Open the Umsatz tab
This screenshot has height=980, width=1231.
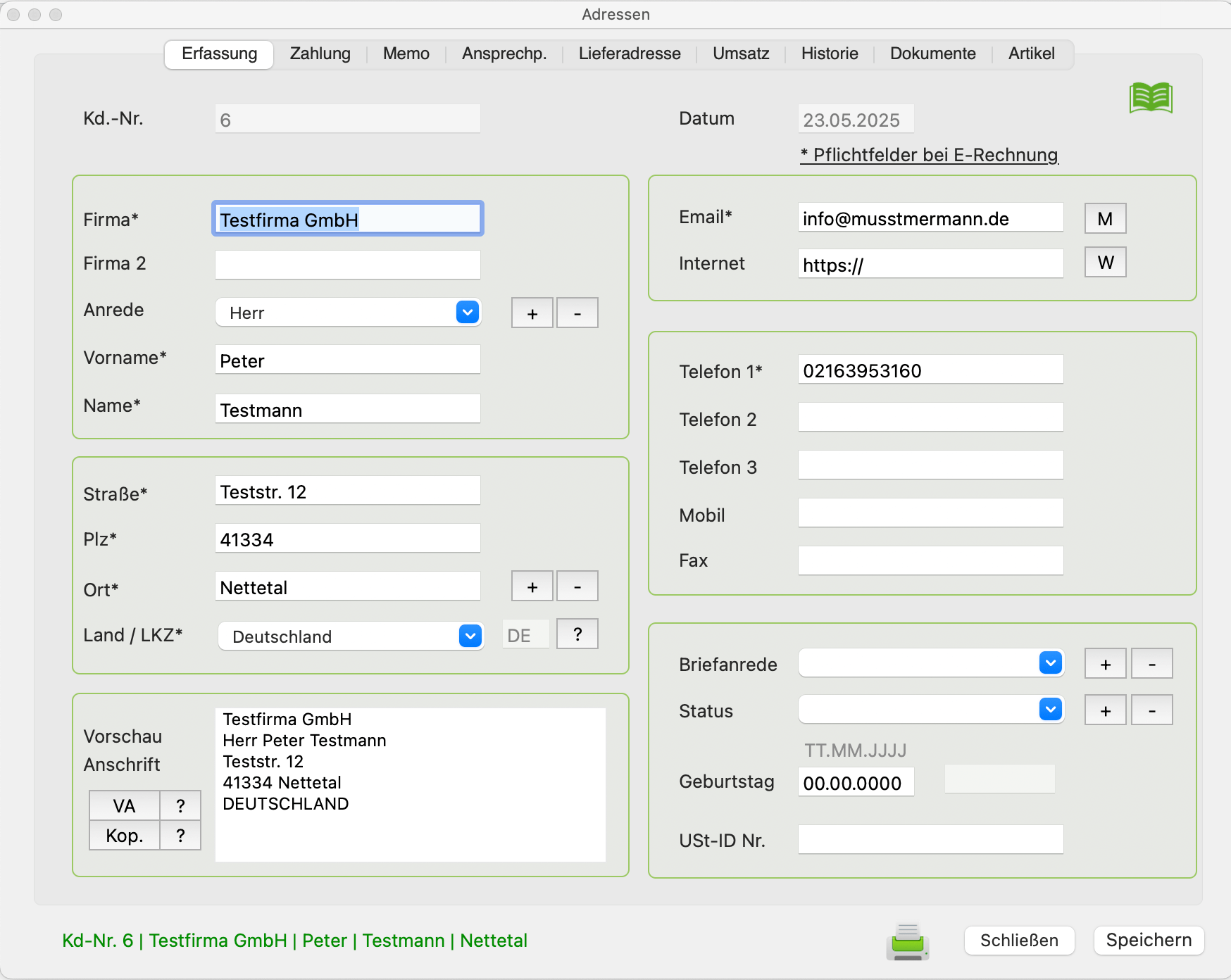741,54
